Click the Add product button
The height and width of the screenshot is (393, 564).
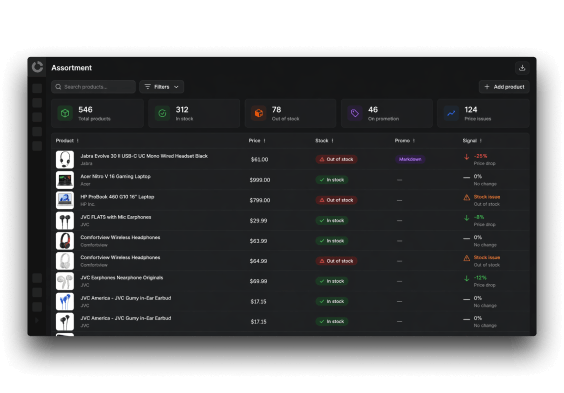tap(504, 87)
